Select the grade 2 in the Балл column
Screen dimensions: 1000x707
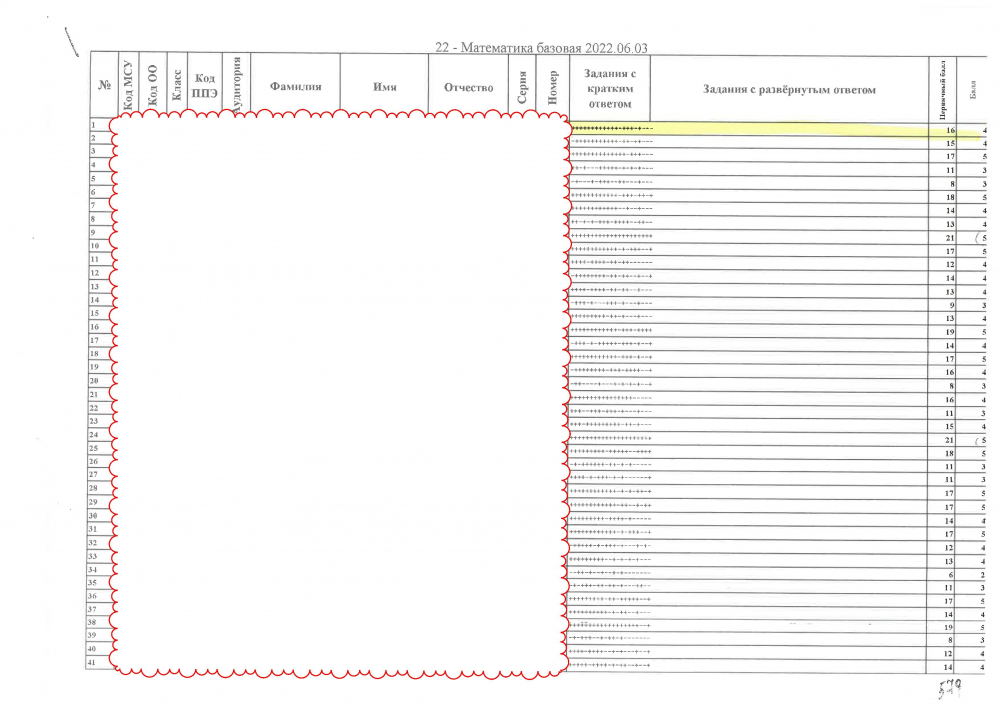tap(983, 574)
